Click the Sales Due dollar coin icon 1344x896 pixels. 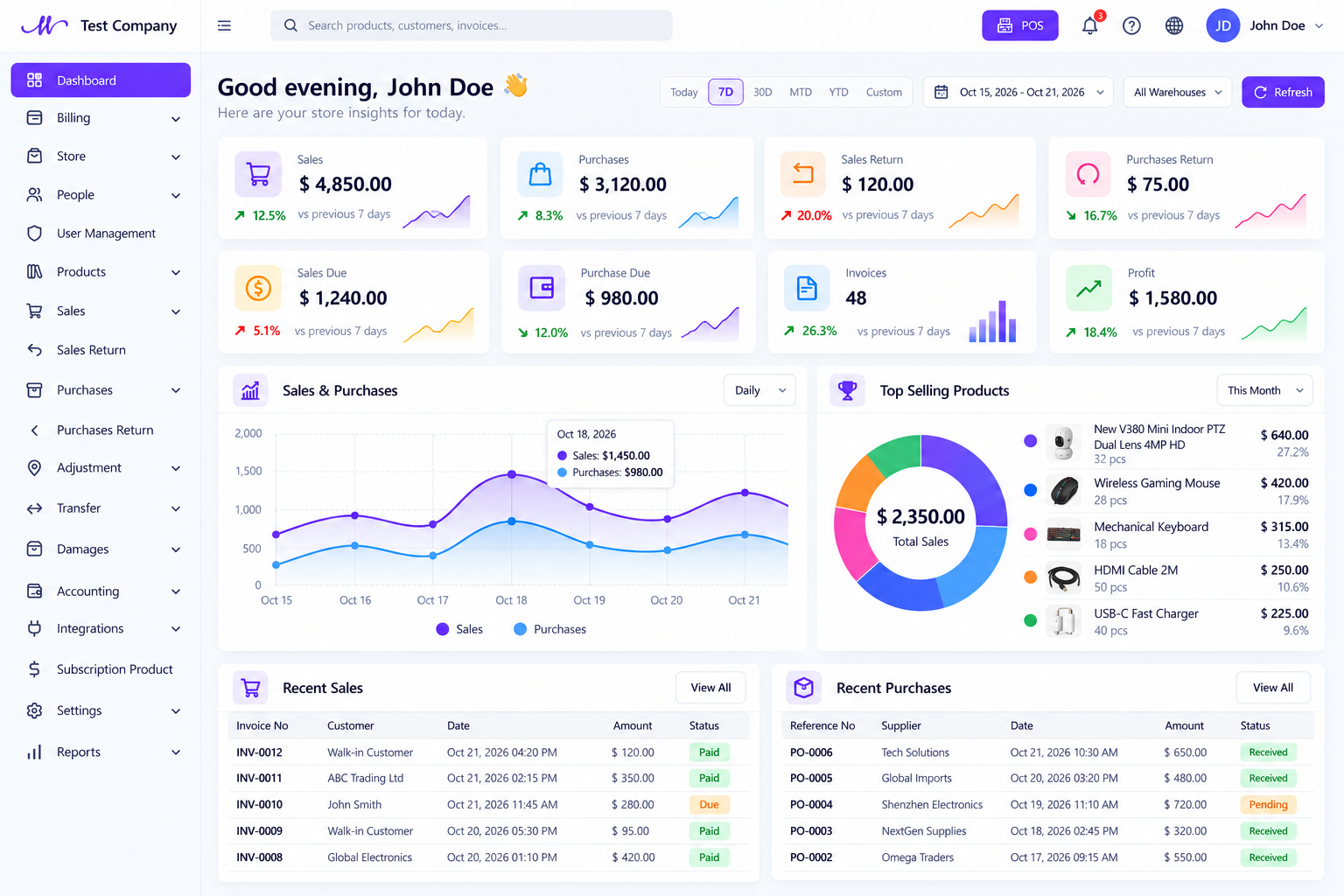pyautogui.click(x=258, y=288)
